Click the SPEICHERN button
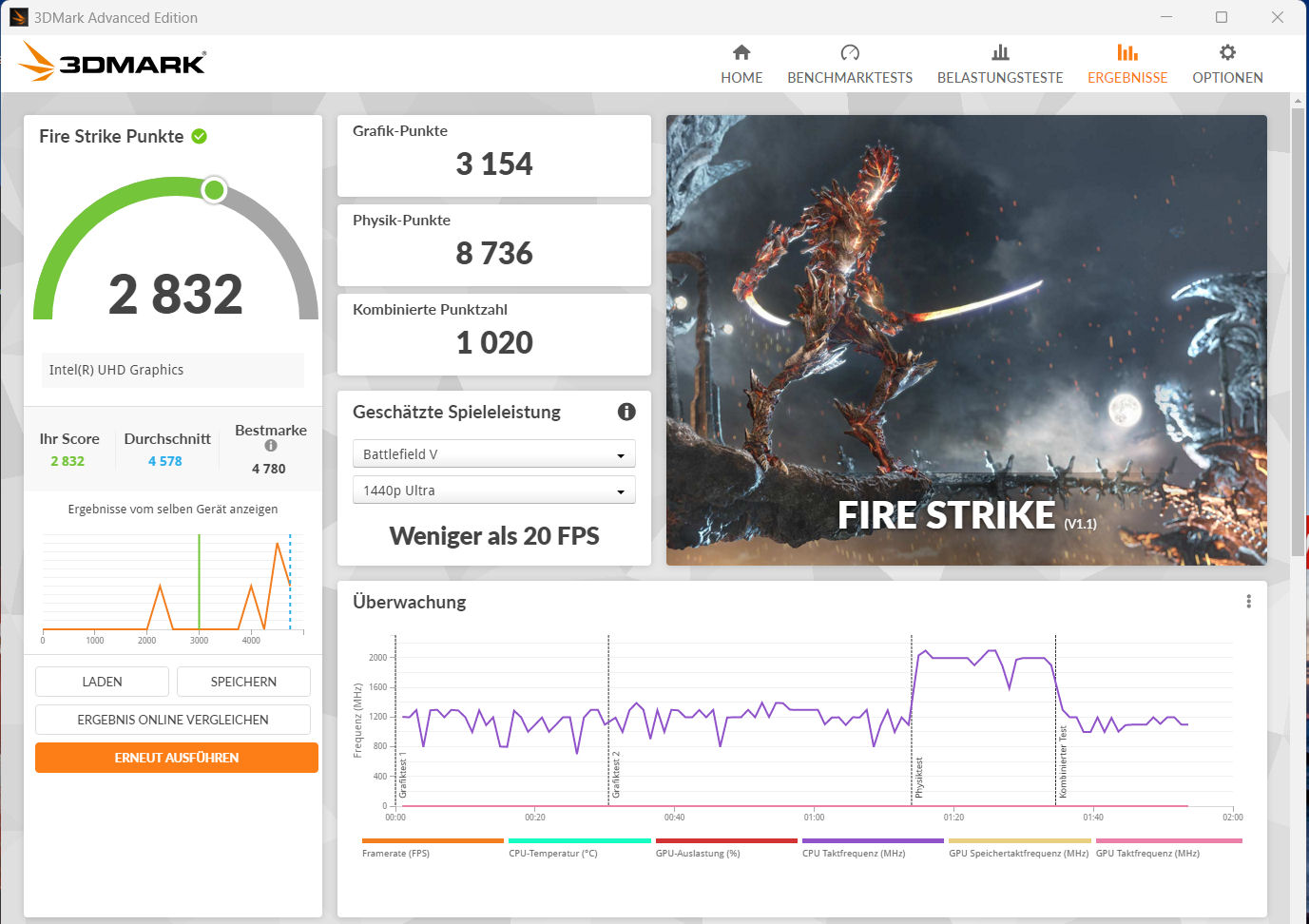Viewport: 1309px width, 924px height. click(x=243, y=682)
